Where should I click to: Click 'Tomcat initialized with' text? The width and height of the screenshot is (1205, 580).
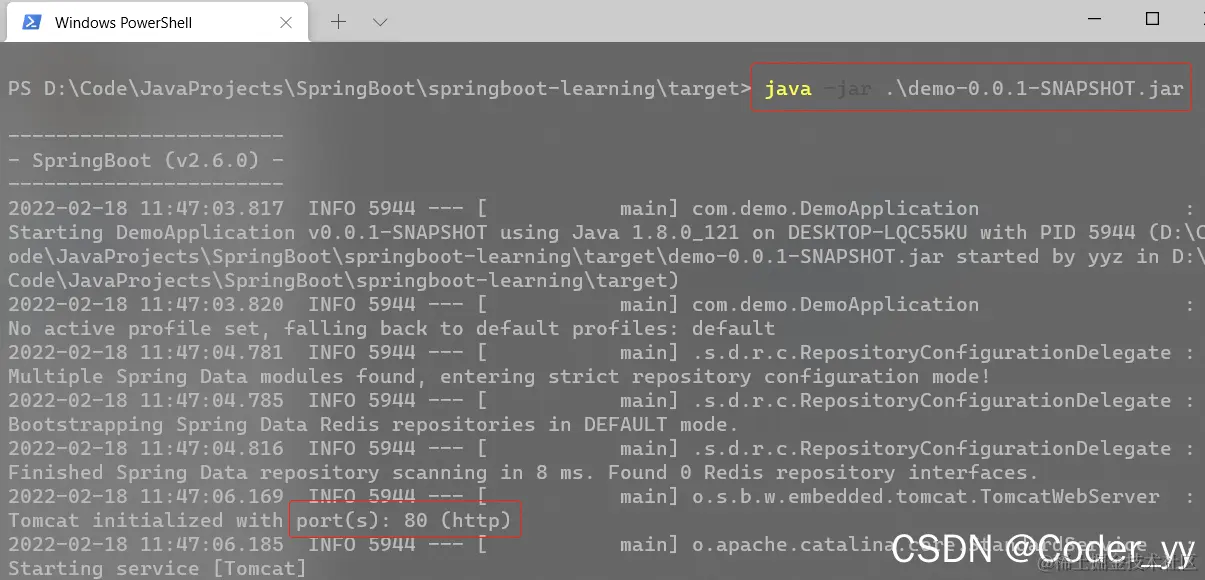(x=146, y=520)
